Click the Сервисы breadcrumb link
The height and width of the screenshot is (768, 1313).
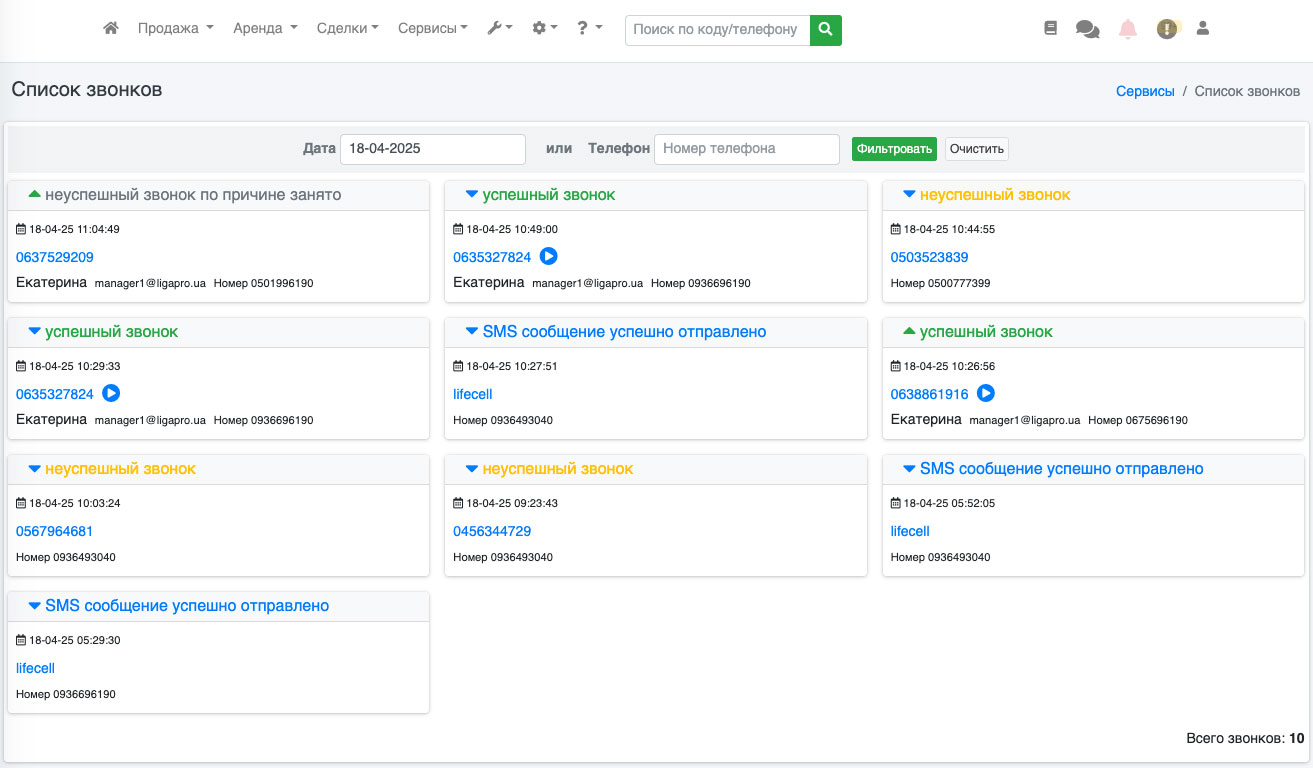[1145, 91]
